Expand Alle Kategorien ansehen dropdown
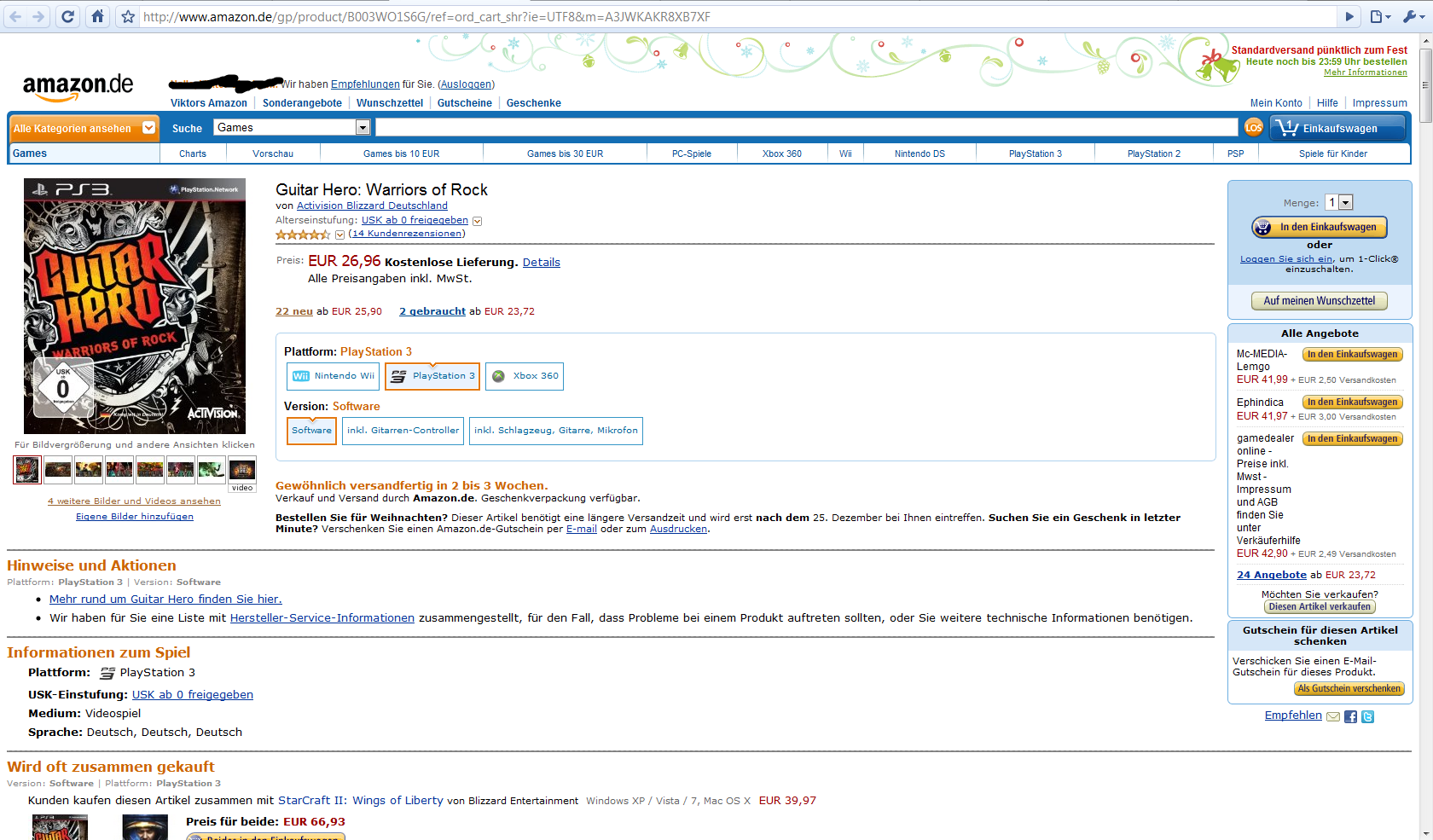The height and width of the screenshot is (840, 1433). (x=84, y=128)
